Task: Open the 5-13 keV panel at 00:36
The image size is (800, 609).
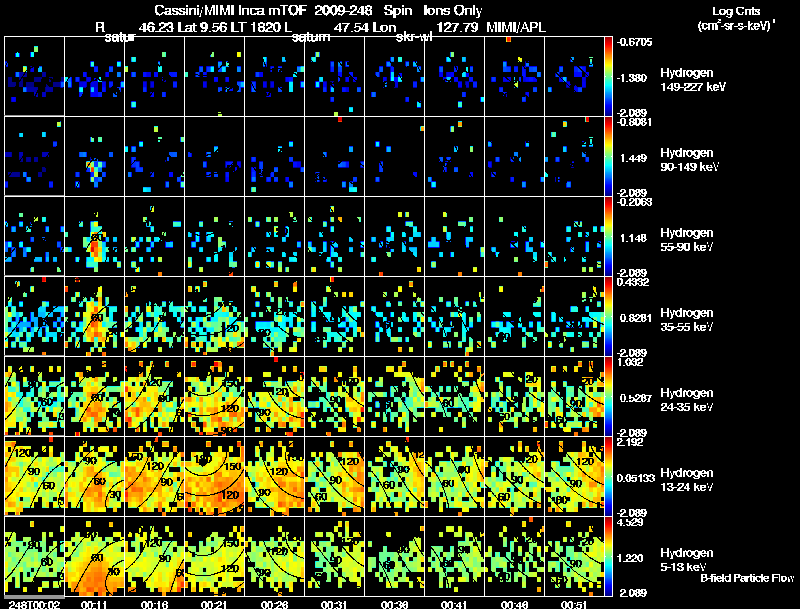Action: click(x=394, y=556)
